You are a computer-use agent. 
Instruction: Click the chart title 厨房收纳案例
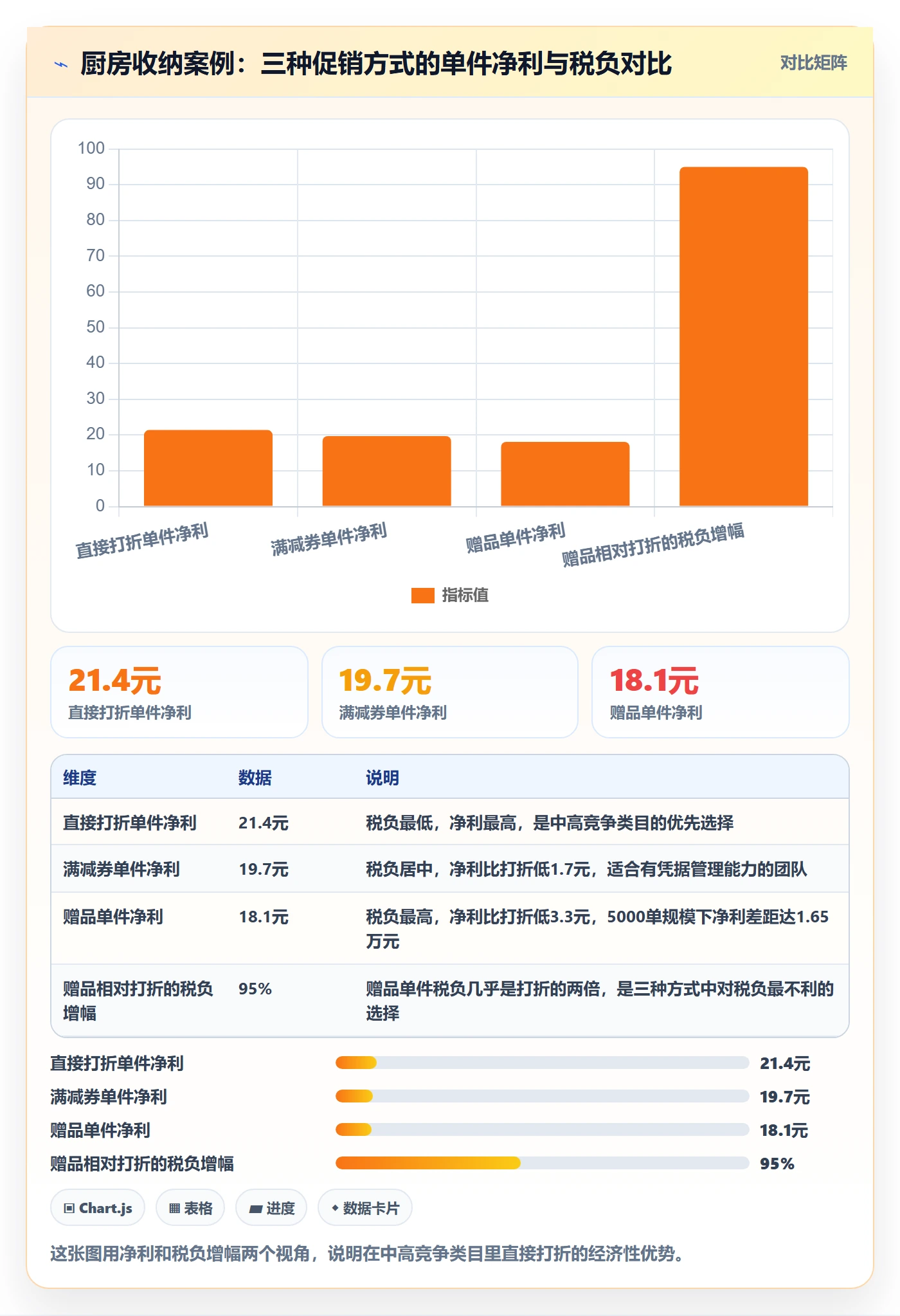(x=376, y=64)
